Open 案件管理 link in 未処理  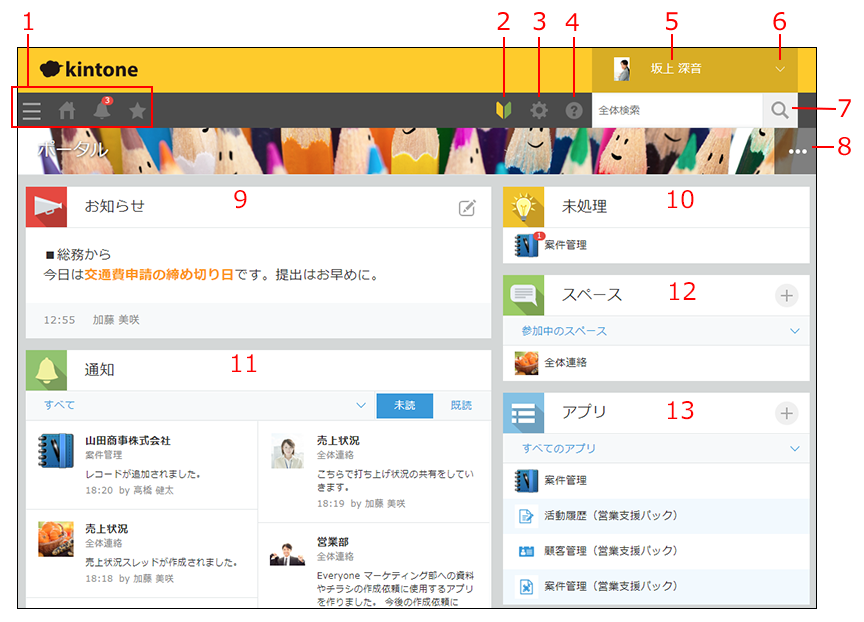point(565,245)
